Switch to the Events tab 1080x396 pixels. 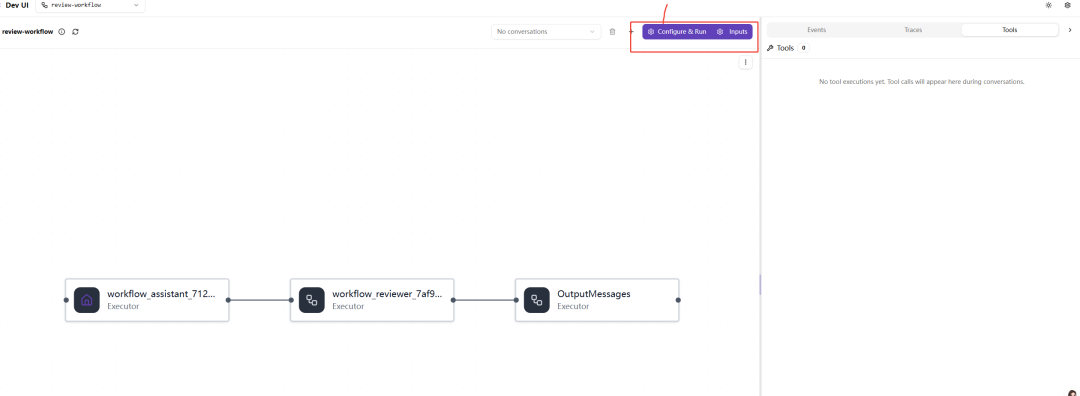point(816,30)
